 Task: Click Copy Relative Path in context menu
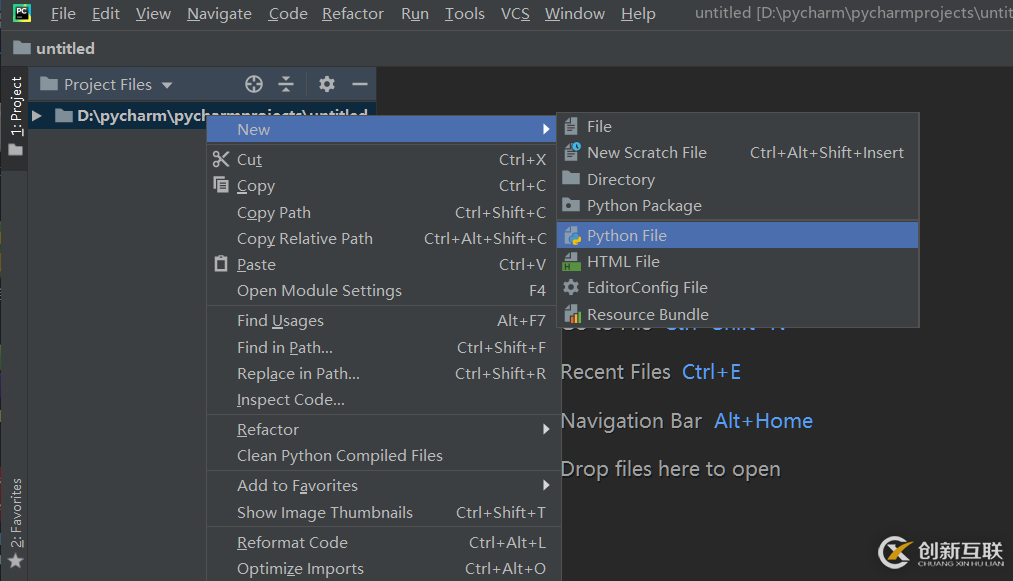click(x=304, y=239)
